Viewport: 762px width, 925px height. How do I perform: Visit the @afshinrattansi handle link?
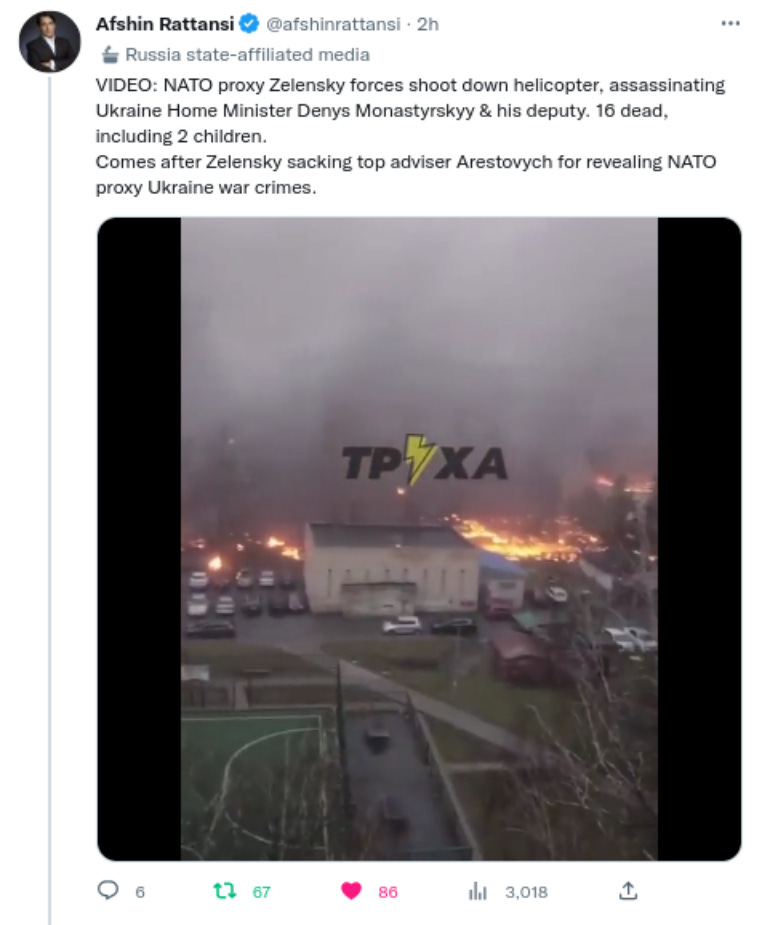(x=333, y=24)
